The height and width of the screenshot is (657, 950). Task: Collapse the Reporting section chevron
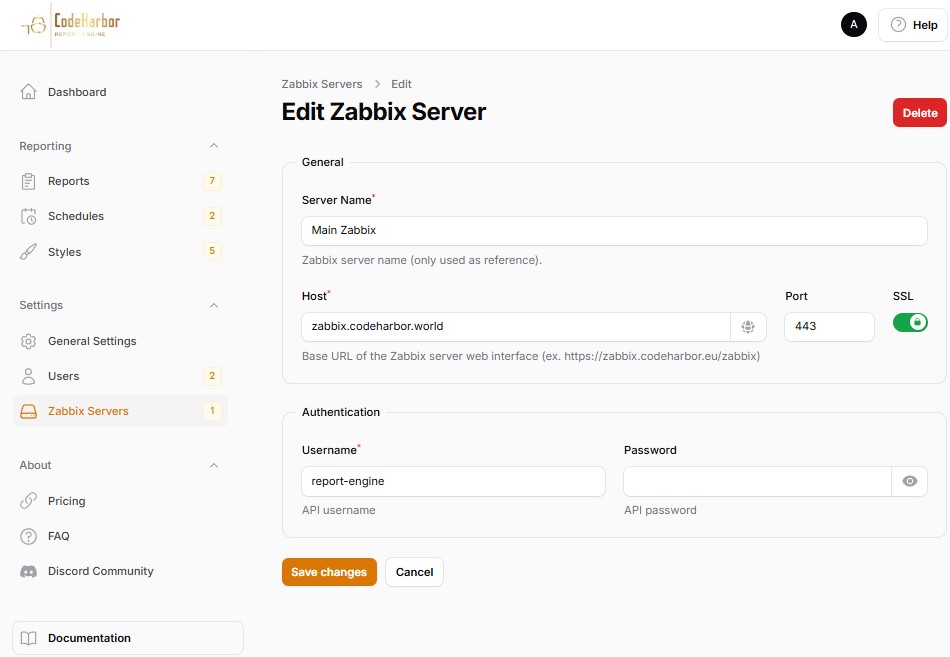pyautogui.click(x=214, y=145)
